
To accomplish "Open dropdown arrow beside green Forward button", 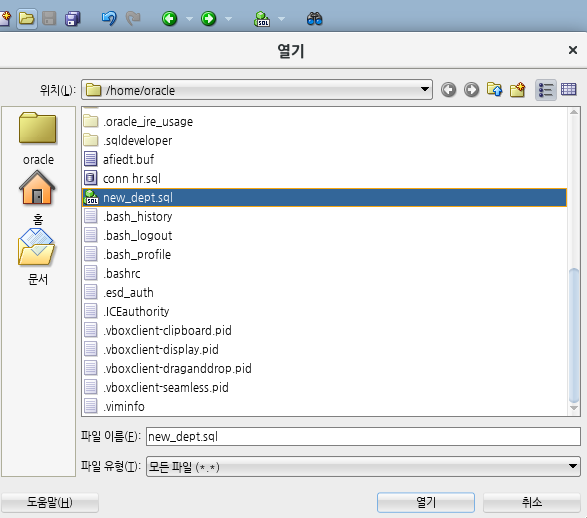I will click(228, 19).
